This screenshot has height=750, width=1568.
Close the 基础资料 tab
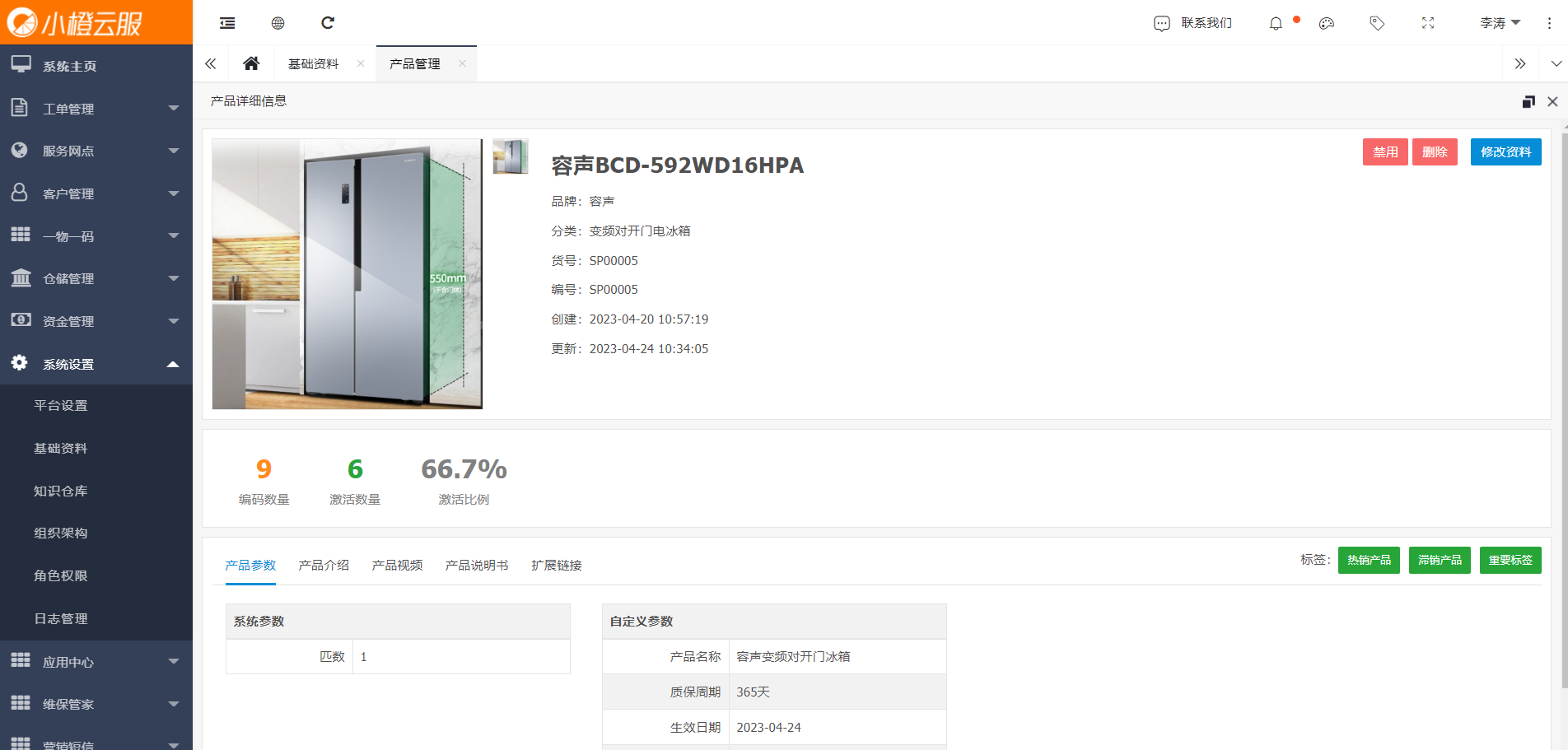361,63
